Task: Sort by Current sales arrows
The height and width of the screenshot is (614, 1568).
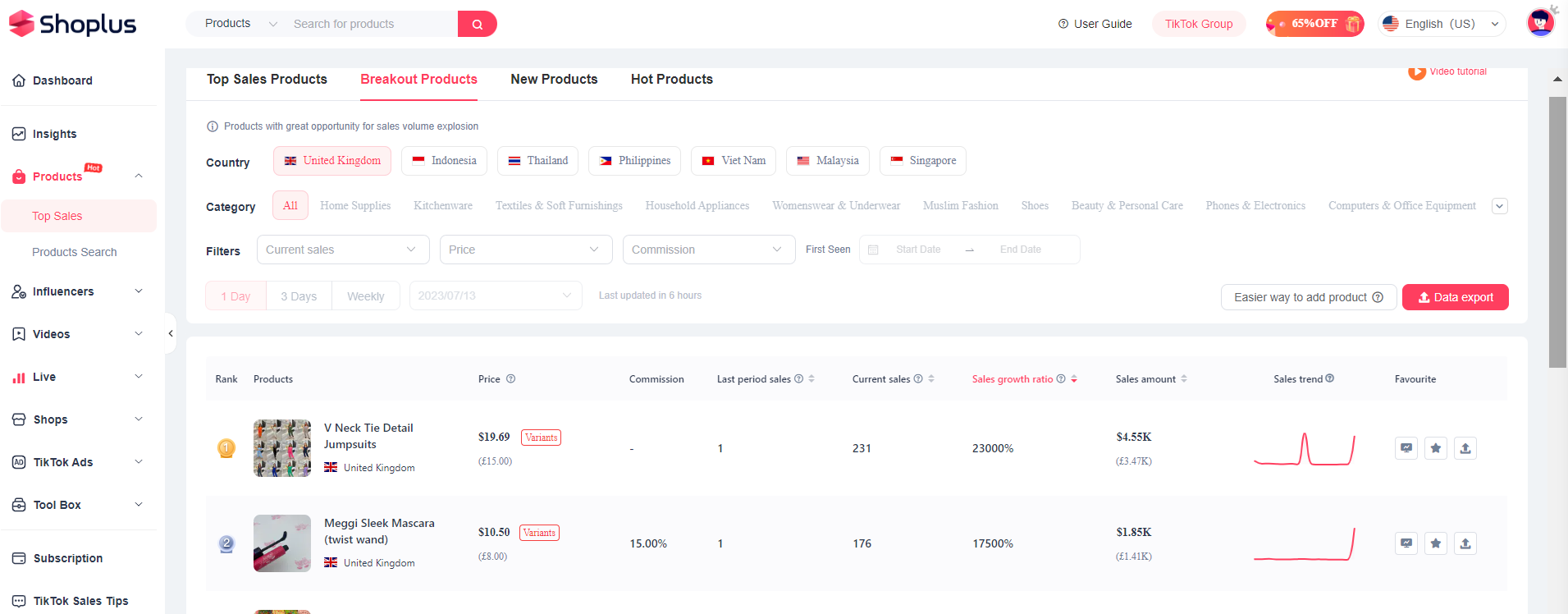Action: point(931,379)
